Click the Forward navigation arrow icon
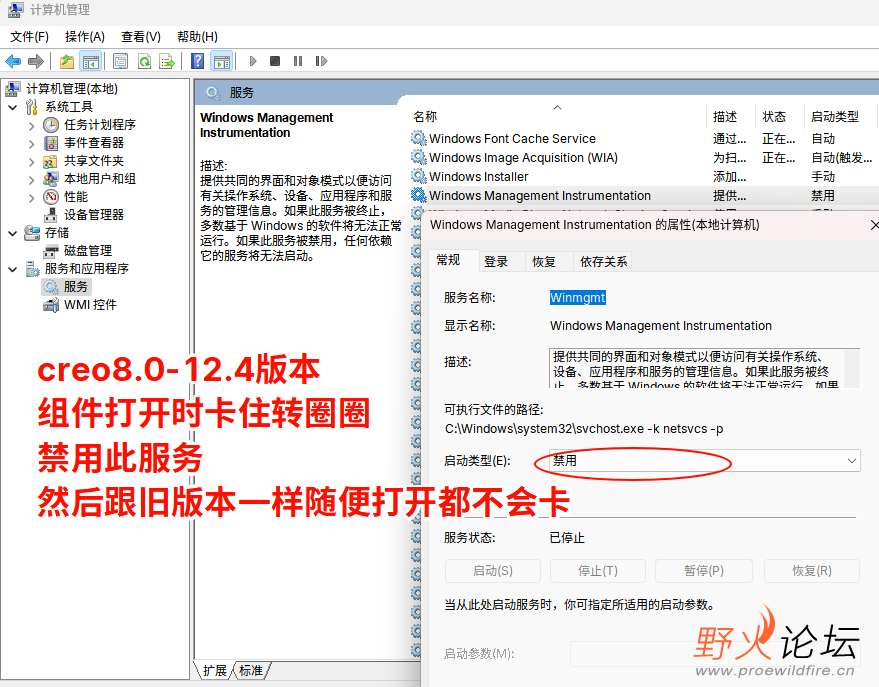This screenshot has width=879, height=687. tap(34, 61)
